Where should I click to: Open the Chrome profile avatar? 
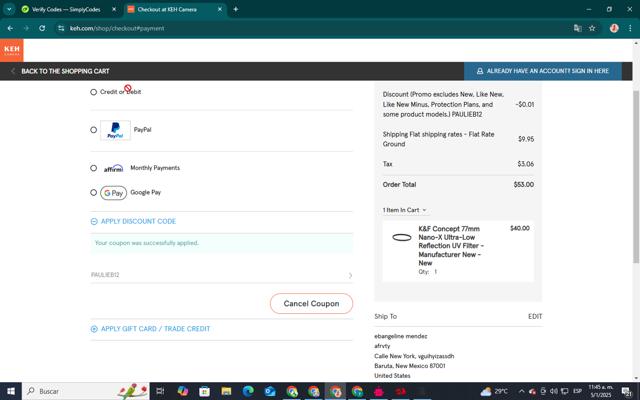[614, 28]
